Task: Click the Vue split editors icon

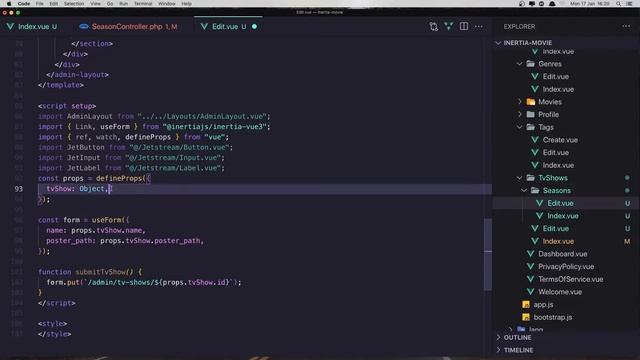Action: (449, 27)
